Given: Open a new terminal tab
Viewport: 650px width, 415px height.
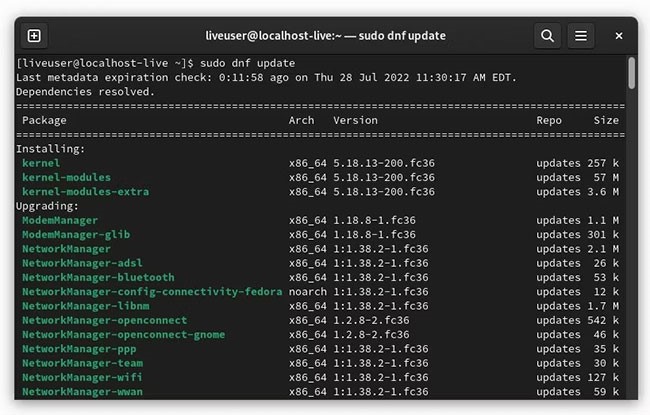Looking at the screenshot, I should coord(34,36).
